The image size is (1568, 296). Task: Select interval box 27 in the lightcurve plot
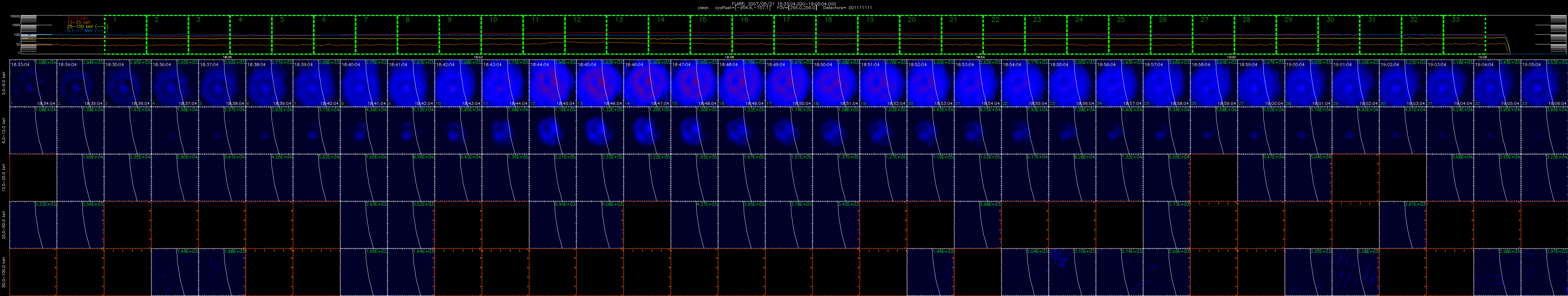(1214, 35)
